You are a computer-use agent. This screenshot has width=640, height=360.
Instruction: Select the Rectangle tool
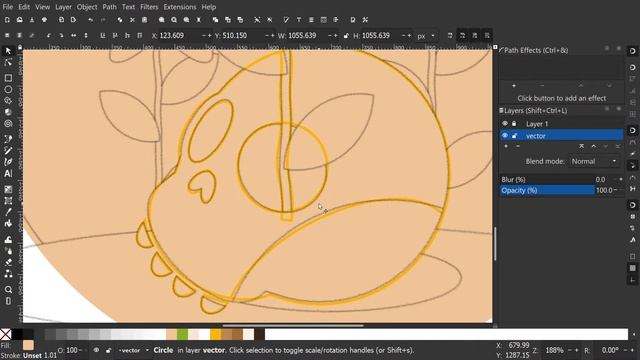(8, 78)
